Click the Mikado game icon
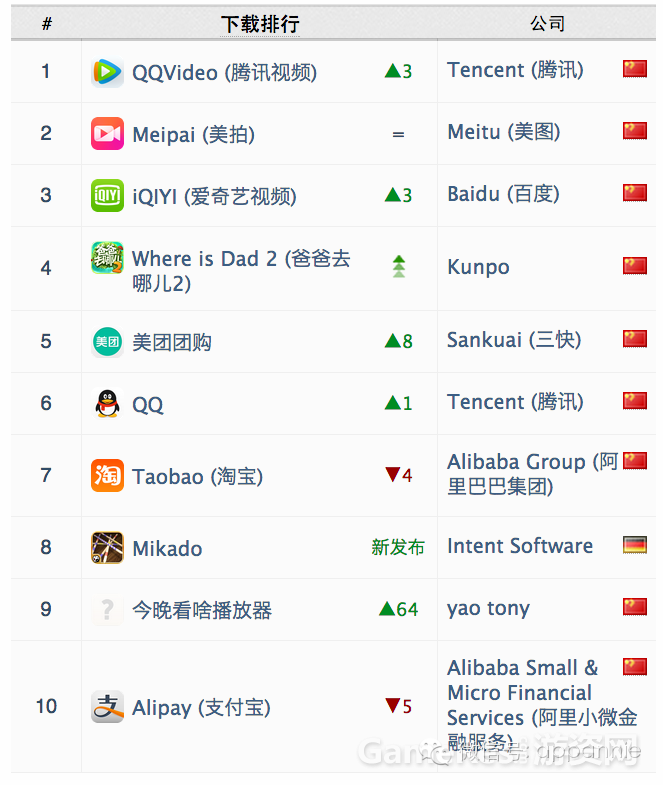663x785 pixels. (x=107, y=548)
